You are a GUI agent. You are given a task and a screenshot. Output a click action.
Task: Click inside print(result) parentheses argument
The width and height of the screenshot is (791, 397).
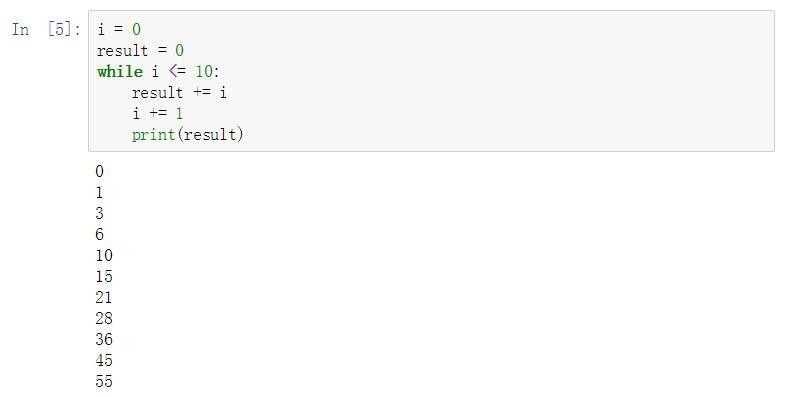click(x=210, y=135)
